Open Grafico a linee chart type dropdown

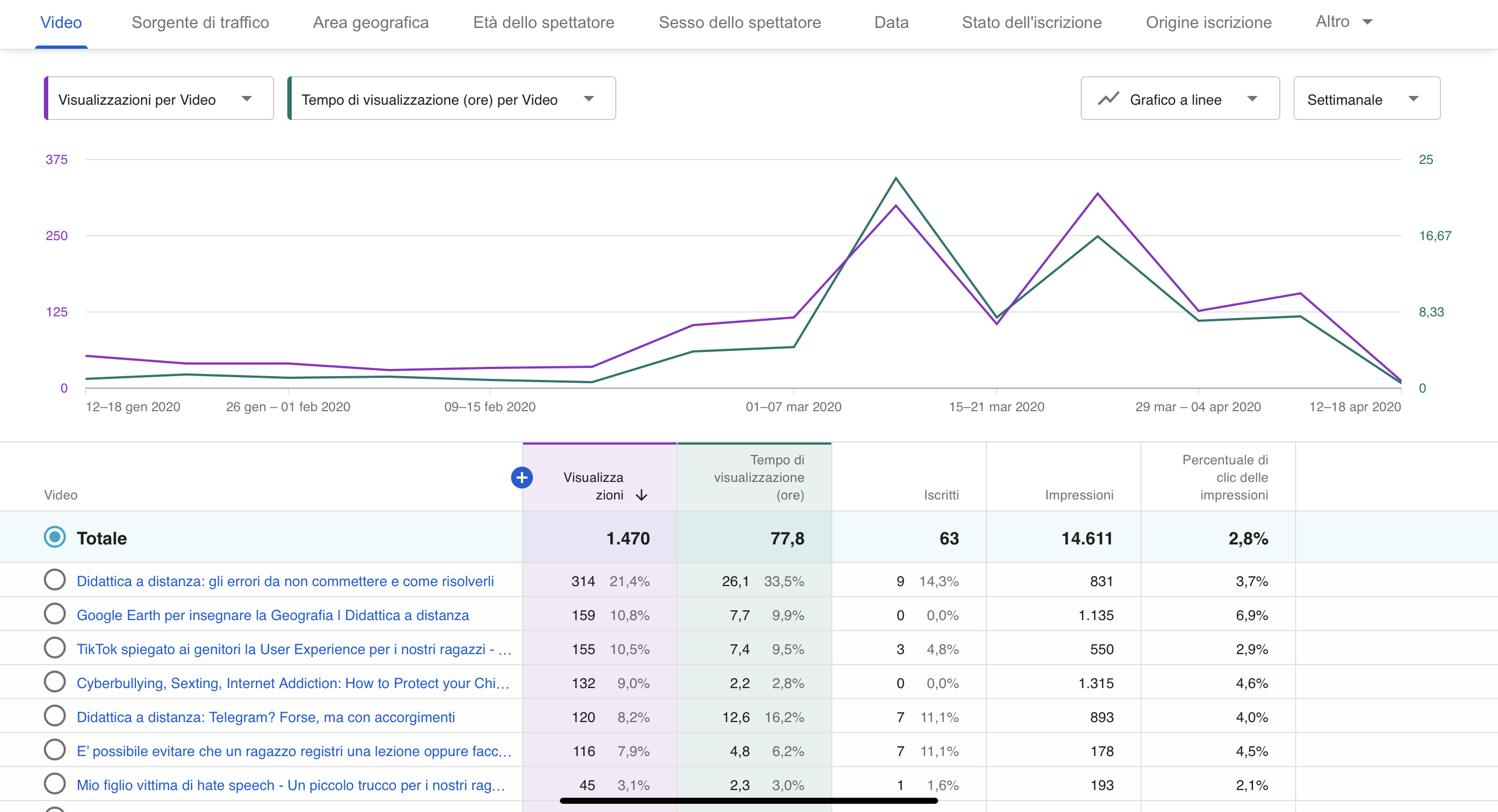coord(1180,99)
